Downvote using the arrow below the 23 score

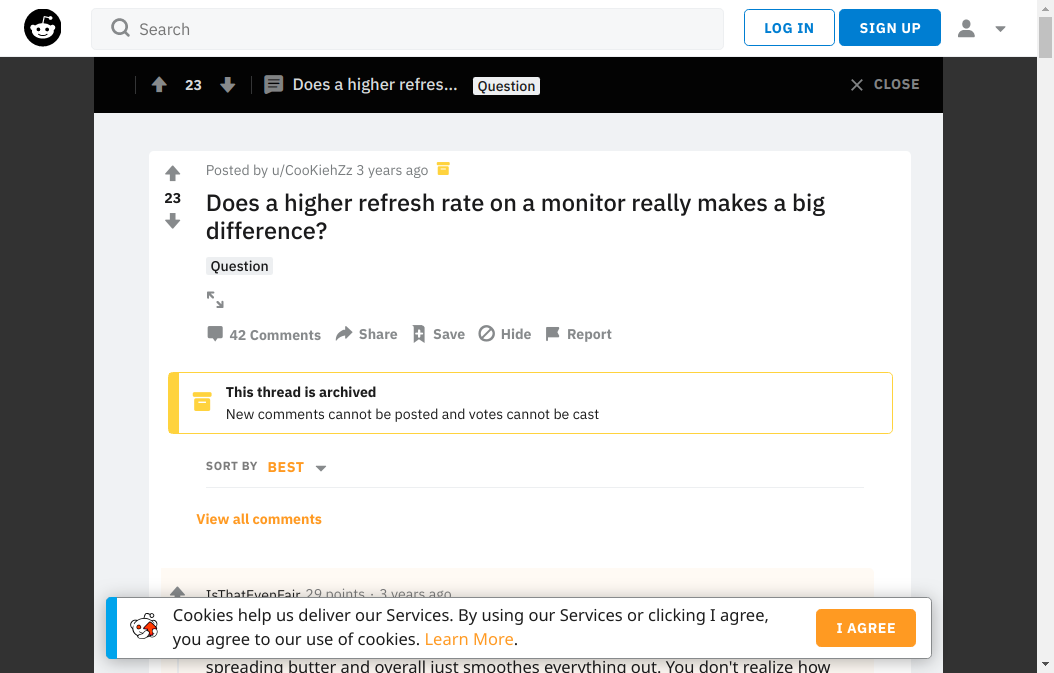point(173,221)
